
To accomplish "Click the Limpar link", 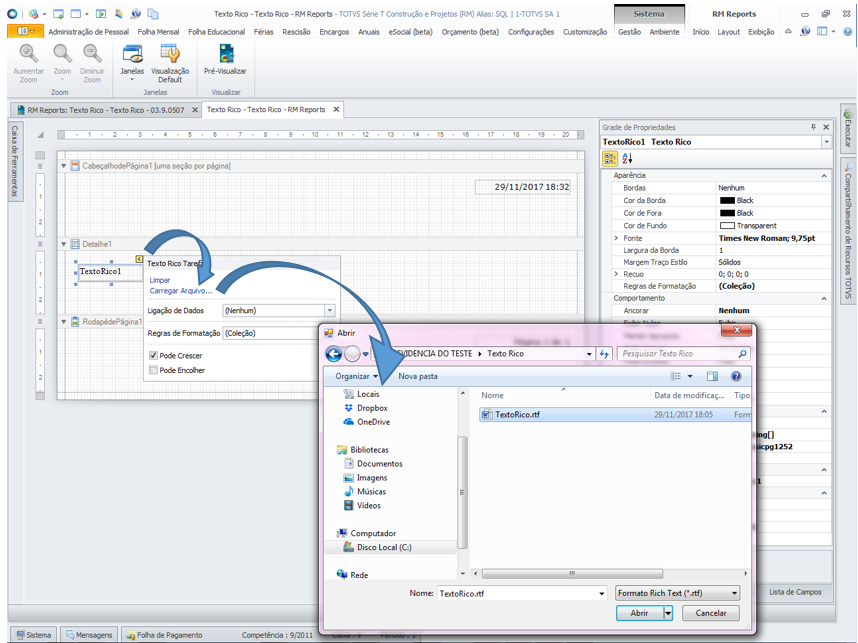I will (160, 280).
